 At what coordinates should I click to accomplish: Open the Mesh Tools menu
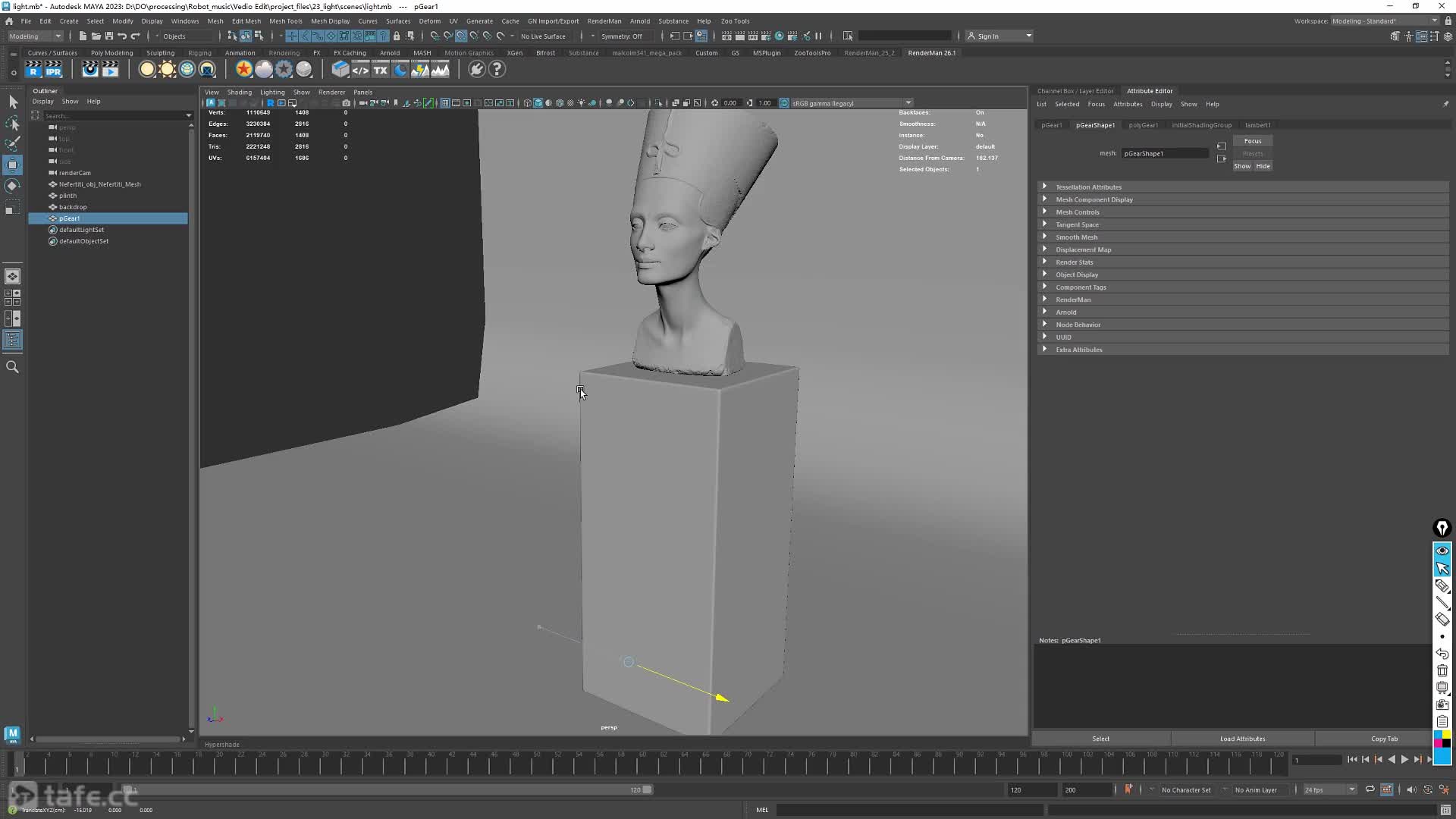tap(286, 21)
